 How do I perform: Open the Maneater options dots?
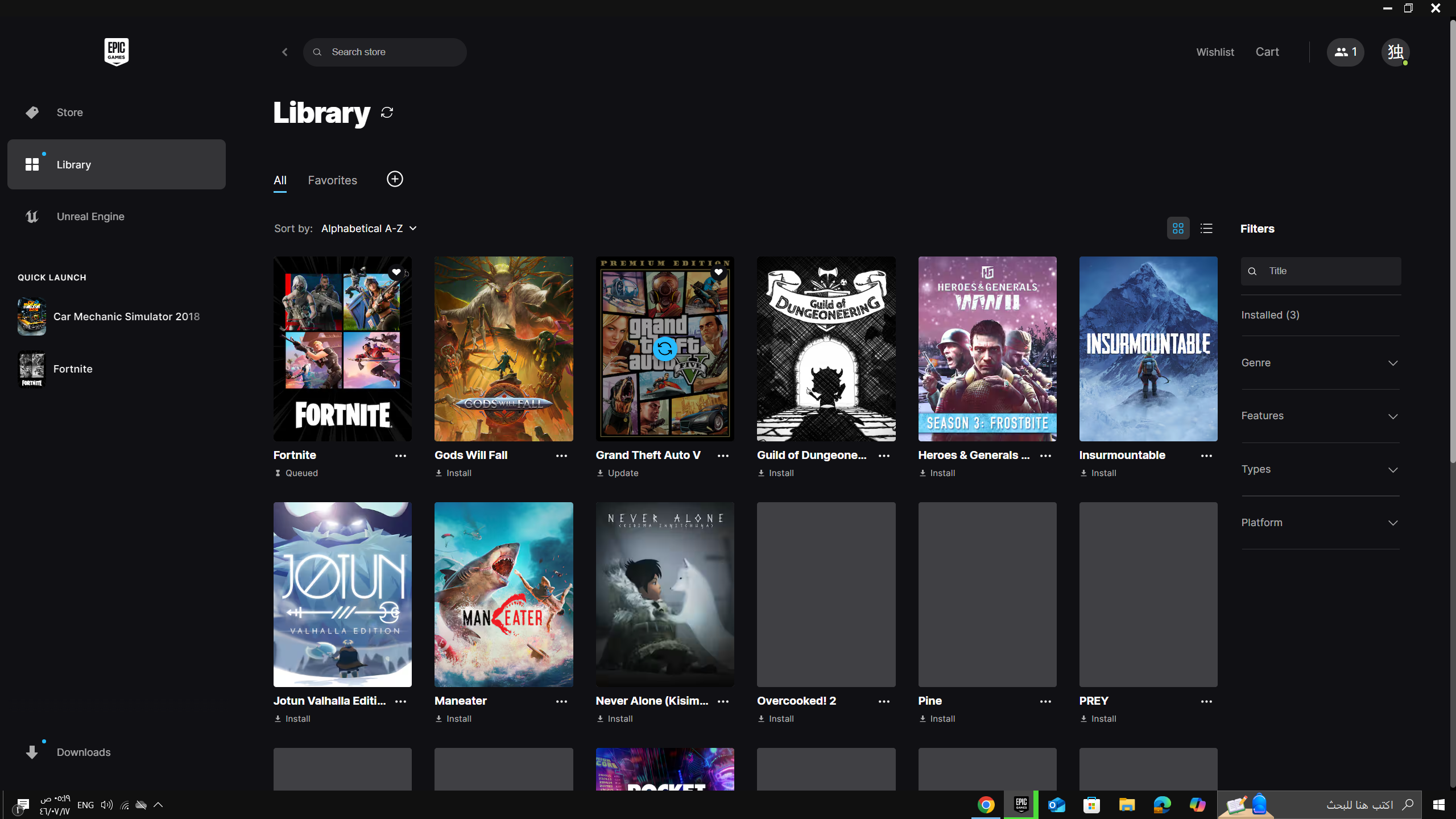coord(561,701)
